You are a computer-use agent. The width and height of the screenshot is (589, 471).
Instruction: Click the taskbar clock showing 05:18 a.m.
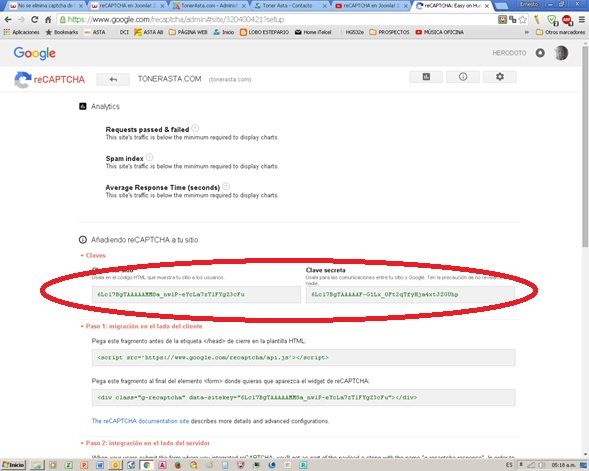563,465
